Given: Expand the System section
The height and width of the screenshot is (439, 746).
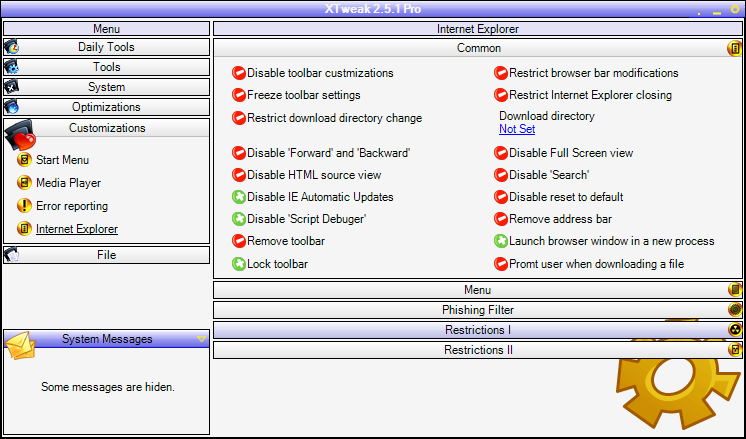Looking at the screenshot, I should (107, 87).
